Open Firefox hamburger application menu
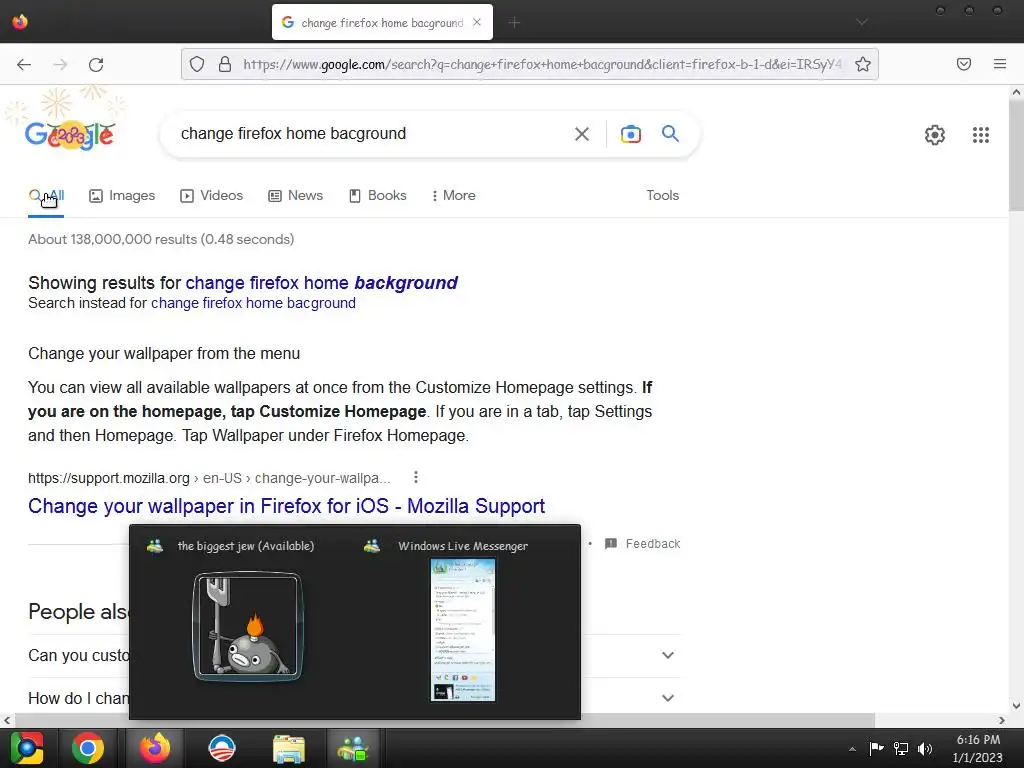 (999, 64)
